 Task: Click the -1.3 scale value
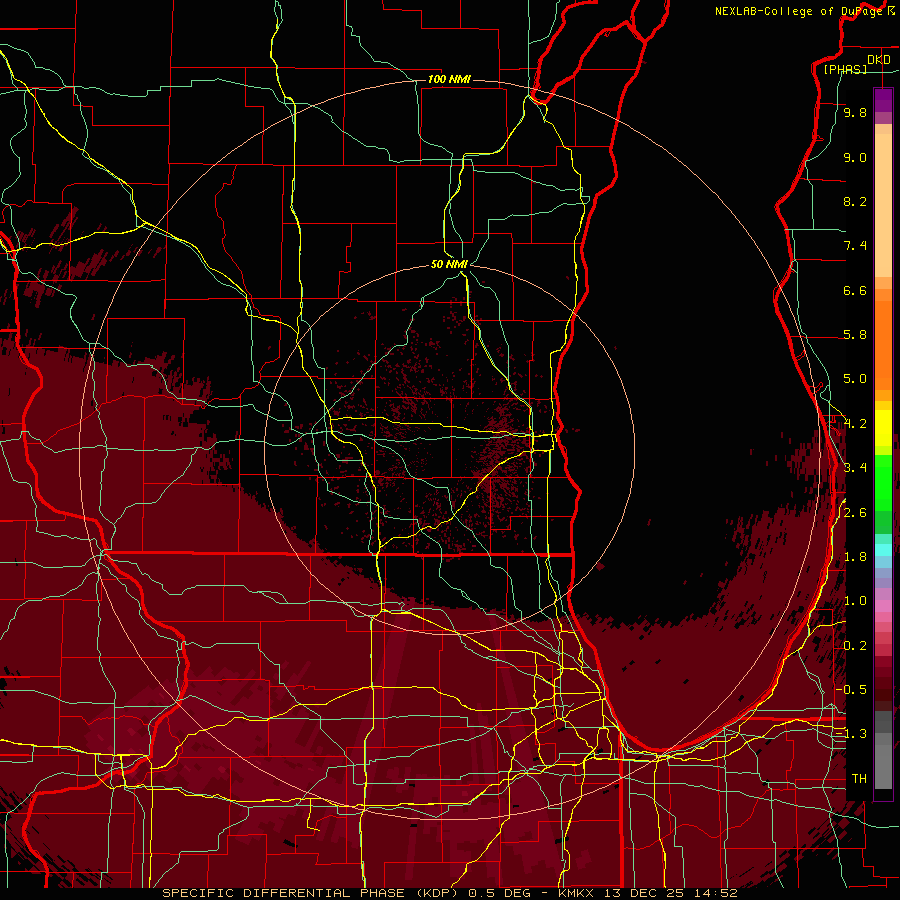pyautogui.click(x=851, y=734)
